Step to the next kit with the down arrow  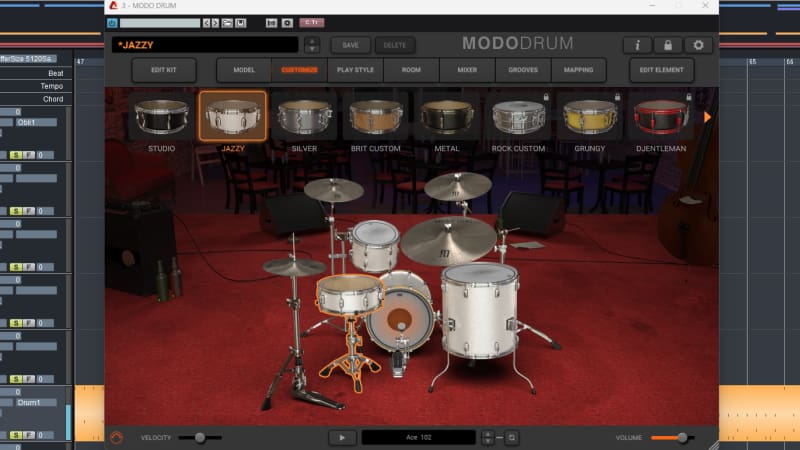click(x=312, y=49)
